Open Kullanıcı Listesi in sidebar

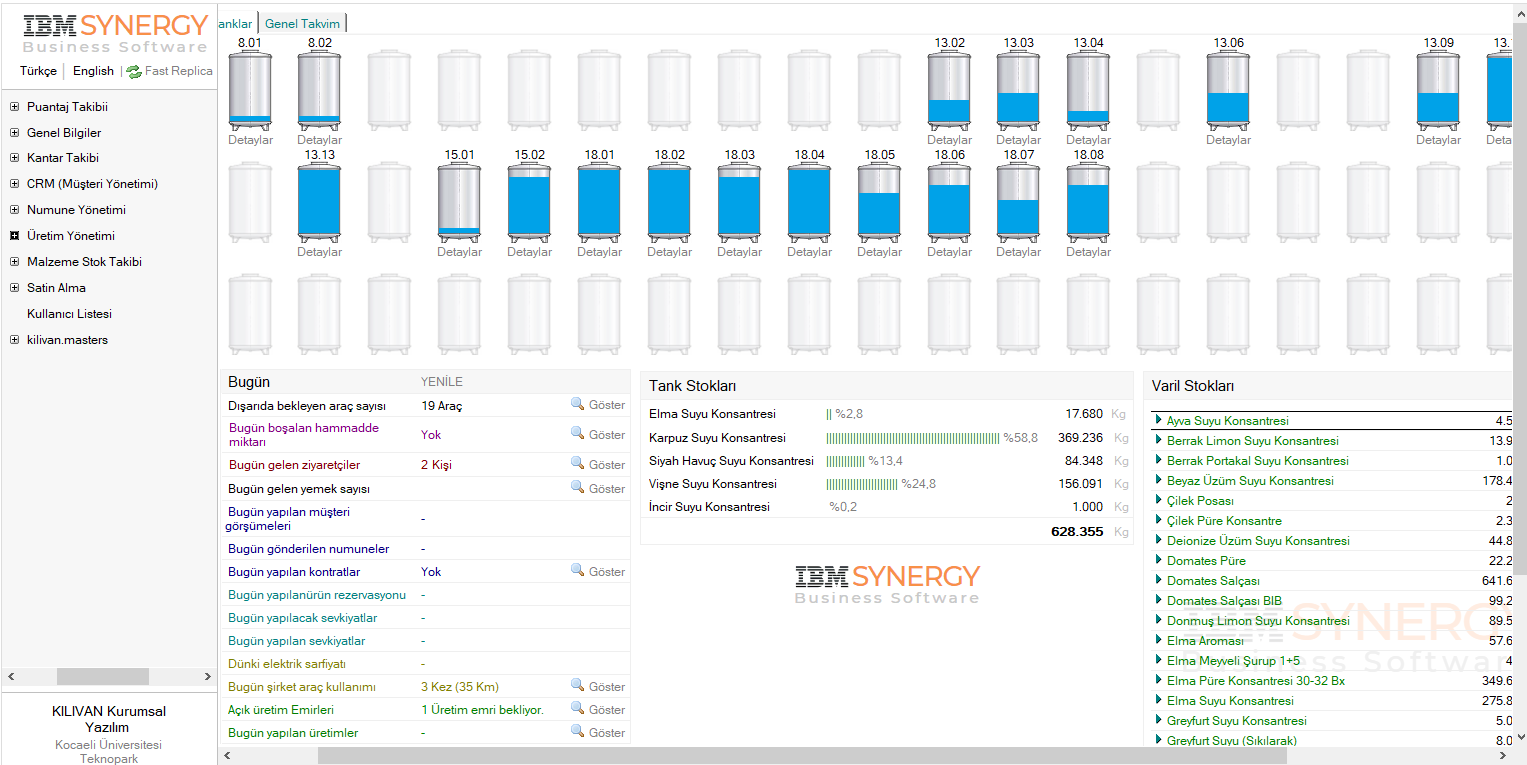69,314
